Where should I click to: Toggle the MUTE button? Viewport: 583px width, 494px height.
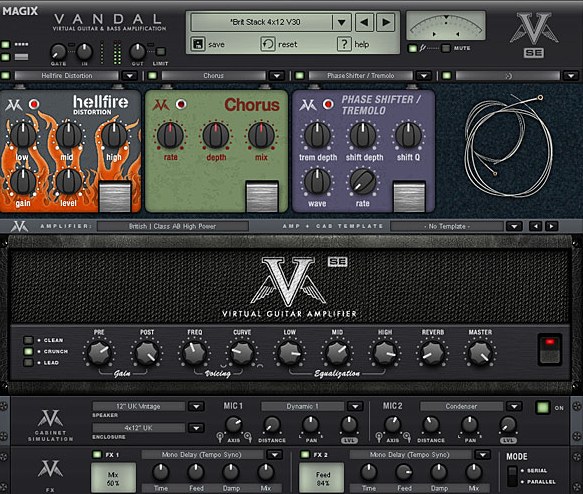[x=446, y=48]
